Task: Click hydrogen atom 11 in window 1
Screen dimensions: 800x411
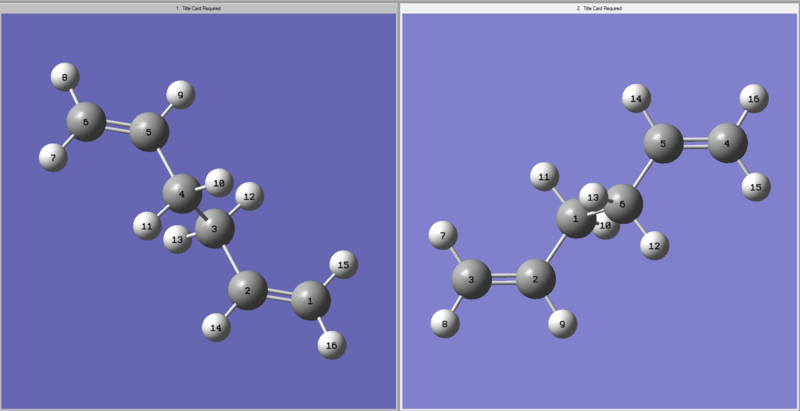Action: tap(147, 225)
